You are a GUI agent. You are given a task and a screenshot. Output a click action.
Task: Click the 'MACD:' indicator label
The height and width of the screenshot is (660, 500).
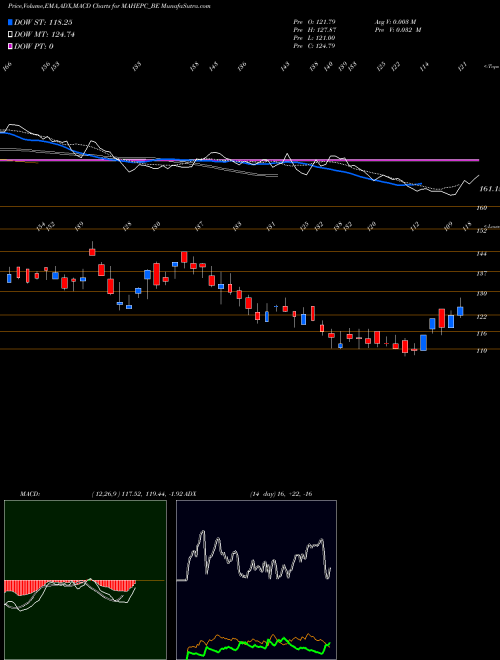tap(30, 494)
